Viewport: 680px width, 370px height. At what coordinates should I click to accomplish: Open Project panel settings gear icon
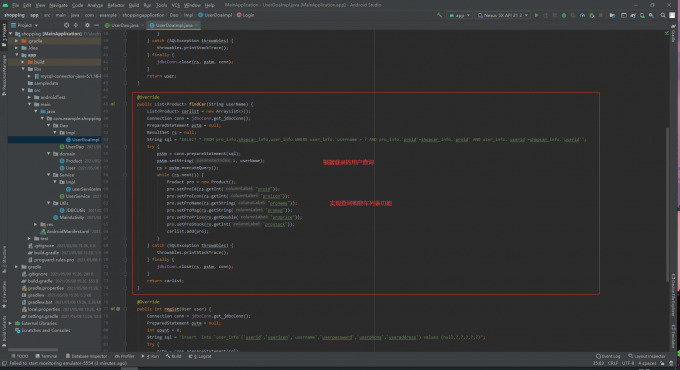[87, 25]
